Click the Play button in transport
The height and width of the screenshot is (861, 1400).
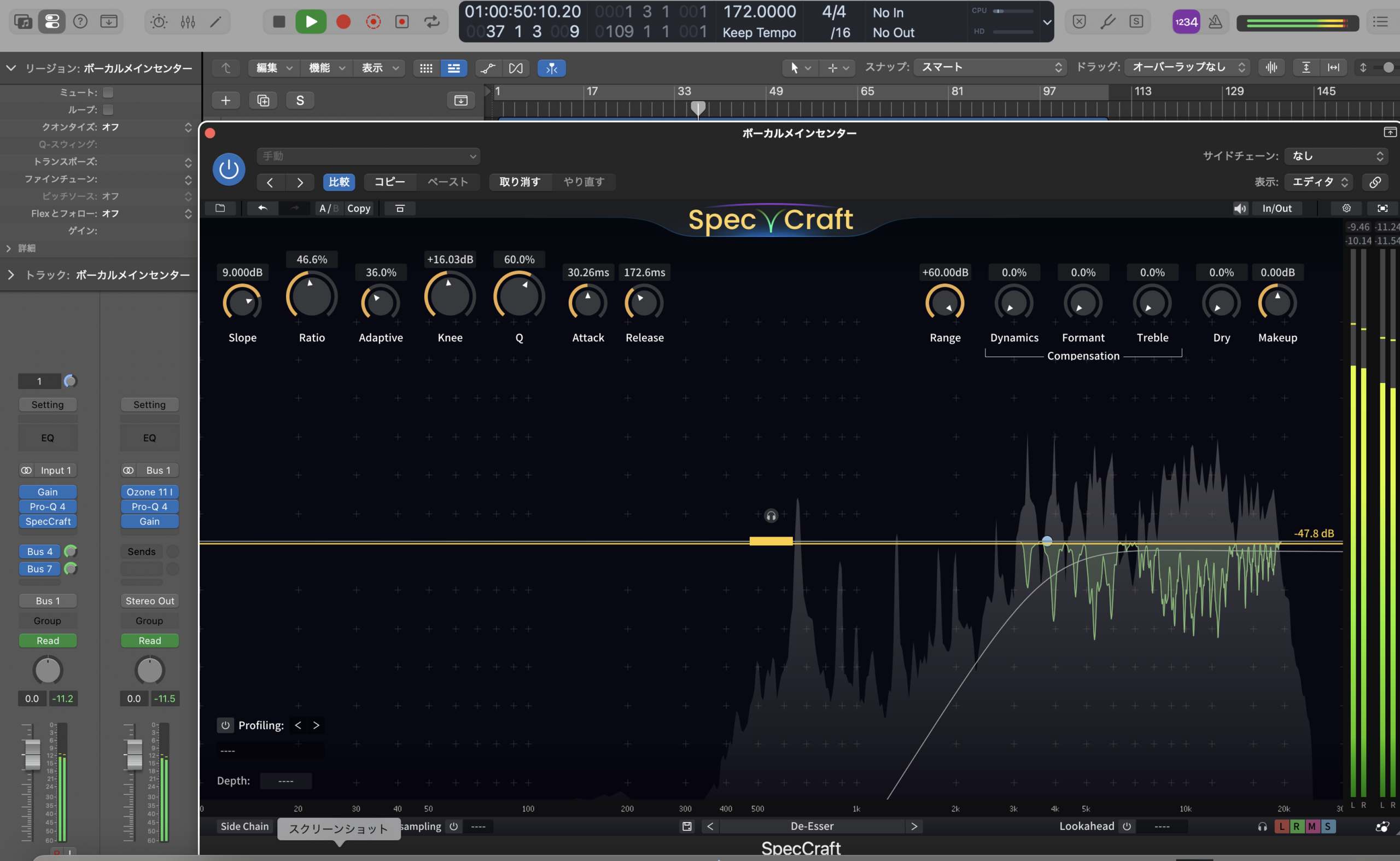[311, 22]
